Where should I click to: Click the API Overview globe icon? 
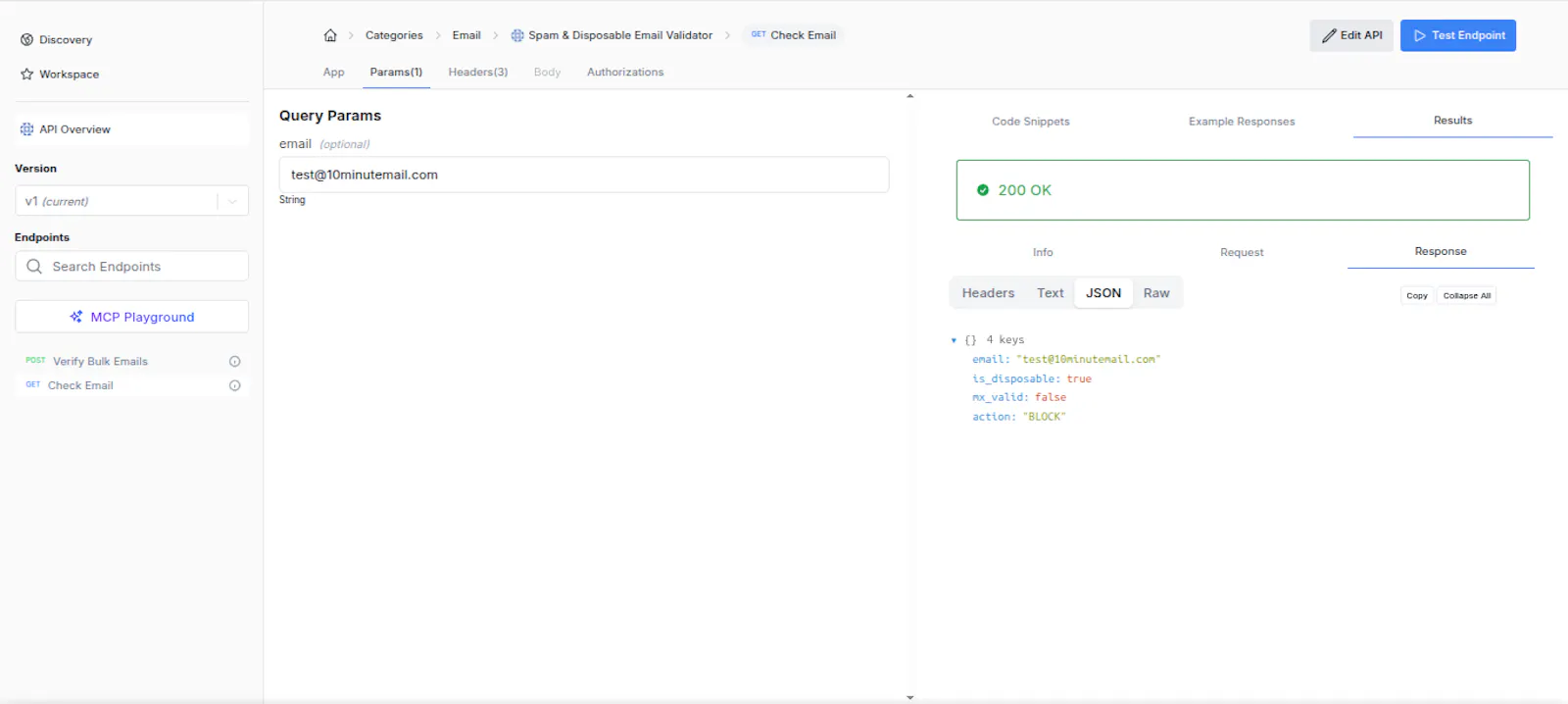(26, 129)
